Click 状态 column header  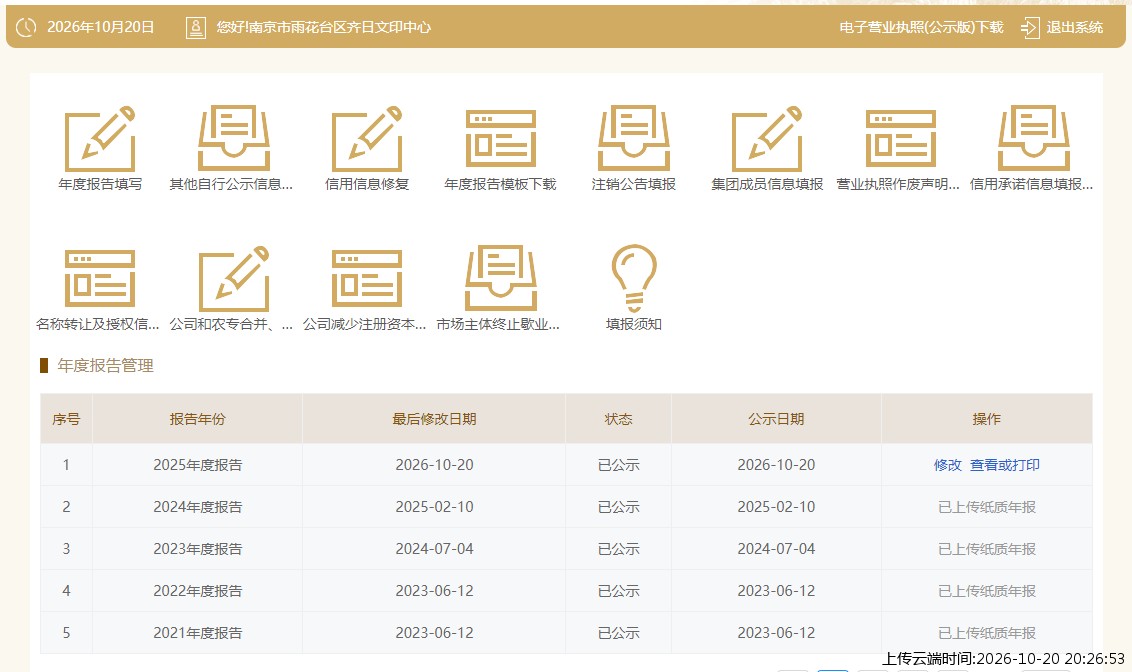tap(618, 419)
